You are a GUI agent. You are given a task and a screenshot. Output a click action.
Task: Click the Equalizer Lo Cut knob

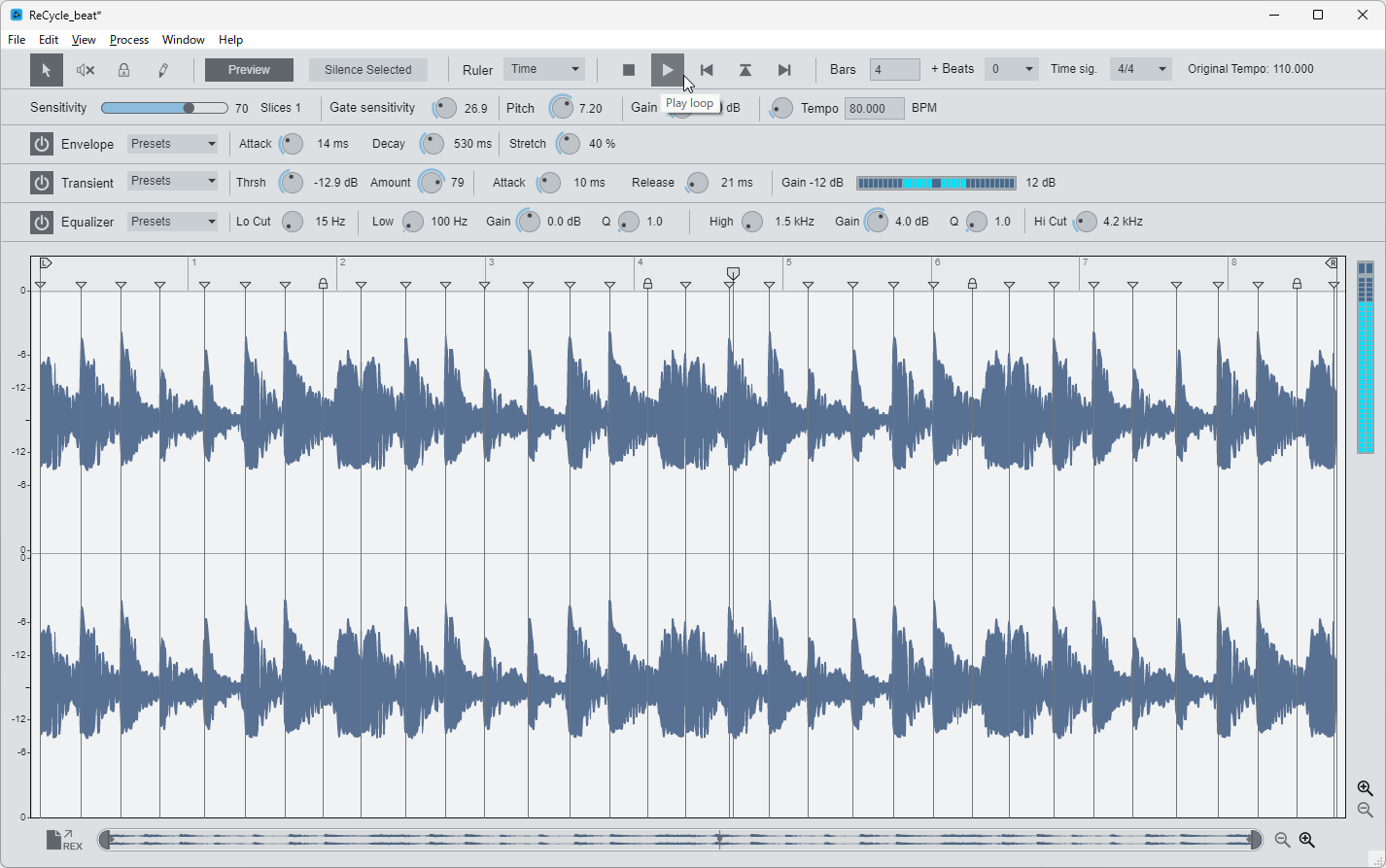(x=293, y=222)
